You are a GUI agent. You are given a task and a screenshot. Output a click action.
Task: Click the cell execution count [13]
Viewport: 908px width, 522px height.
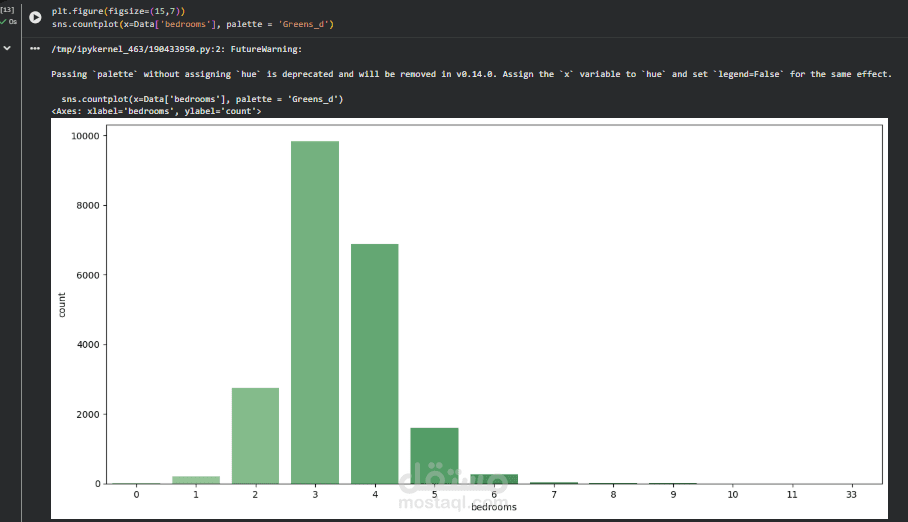7,10
